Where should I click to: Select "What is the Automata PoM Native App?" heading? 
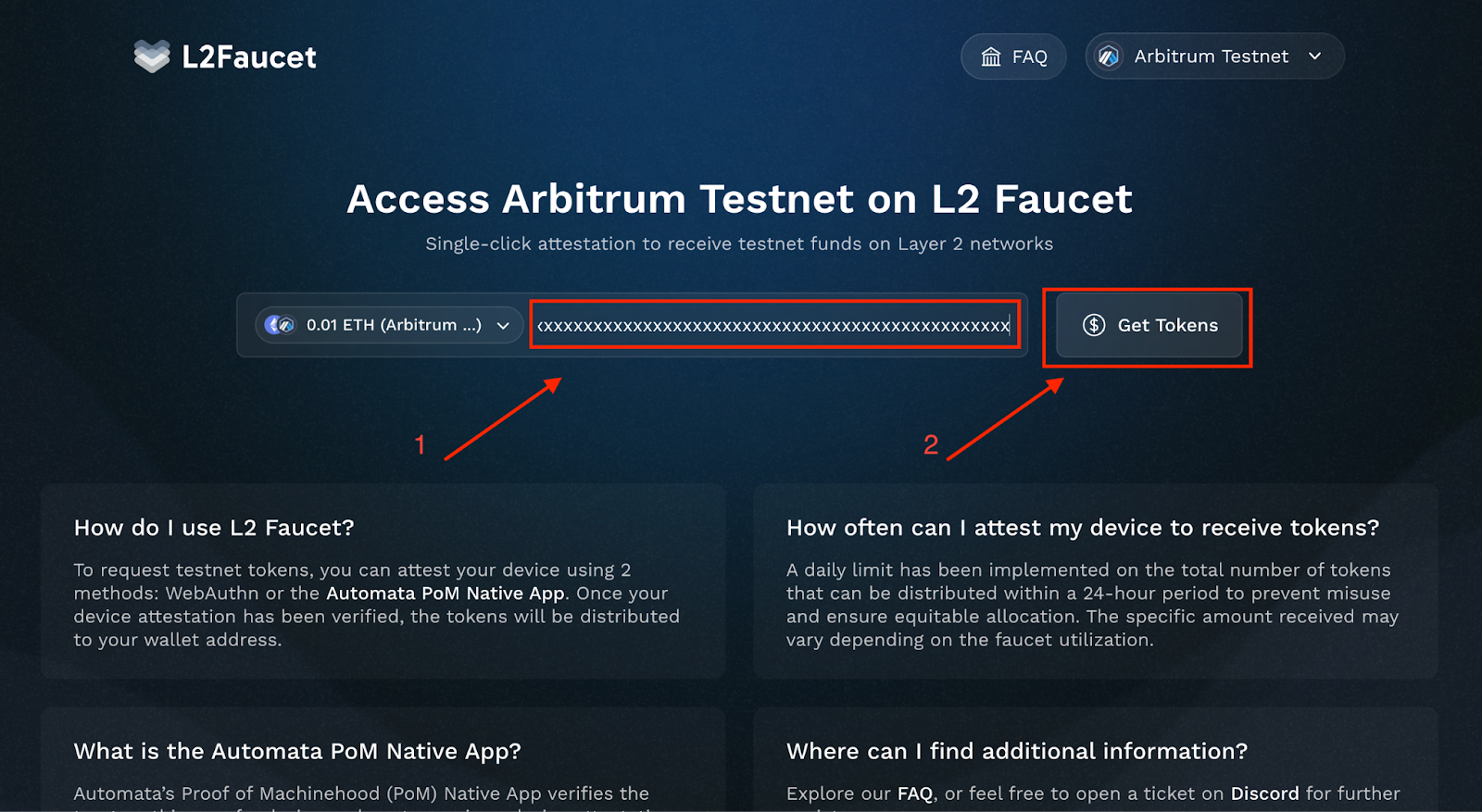(297, 751)
